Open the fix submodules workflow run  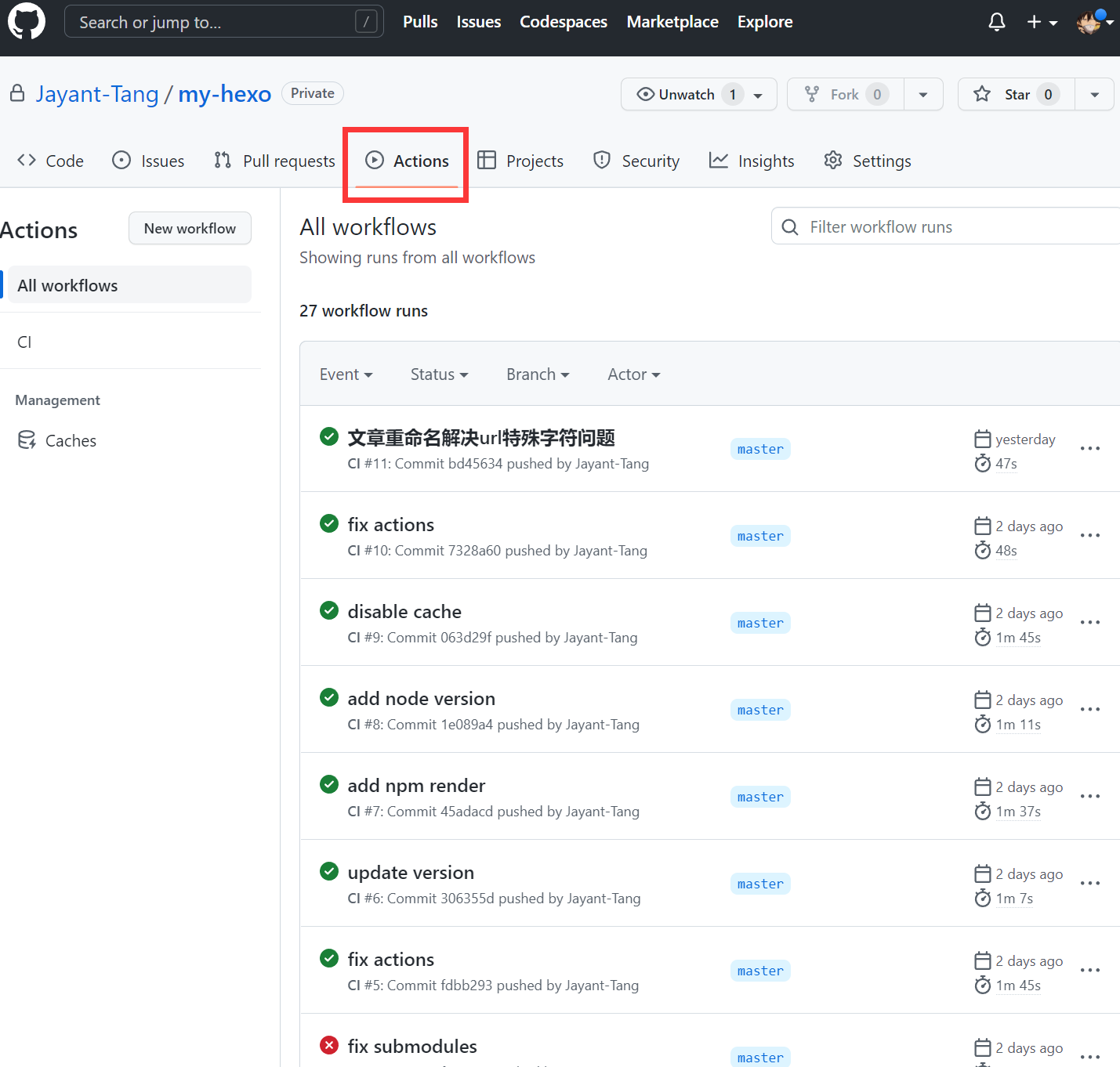click(412, 1046)
